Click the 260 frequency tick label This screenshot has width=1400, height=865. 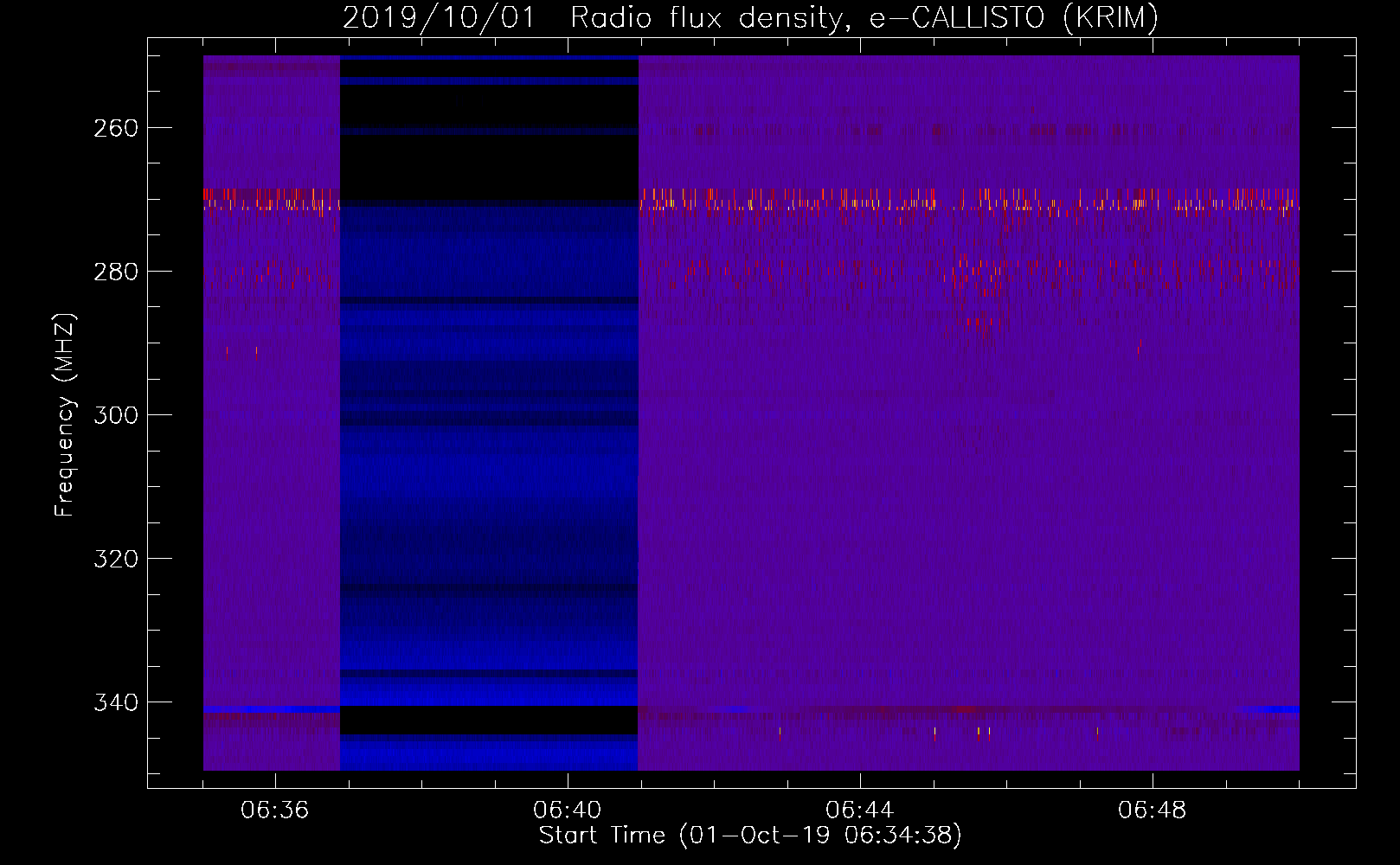pyautogui.click(x=116, y=128)
